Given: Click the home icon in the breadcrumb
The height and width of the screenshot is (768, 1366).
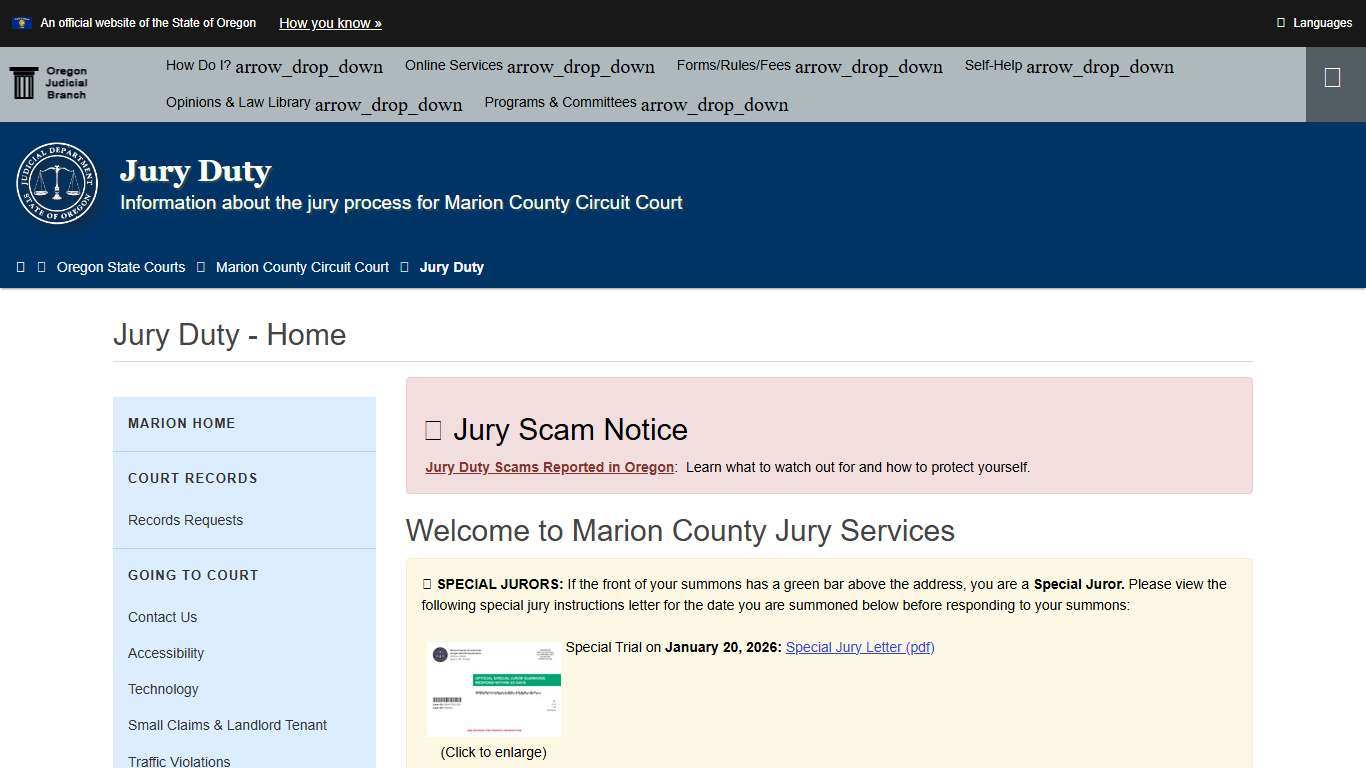Looking at the screenshot, I should tap(21, 266).
